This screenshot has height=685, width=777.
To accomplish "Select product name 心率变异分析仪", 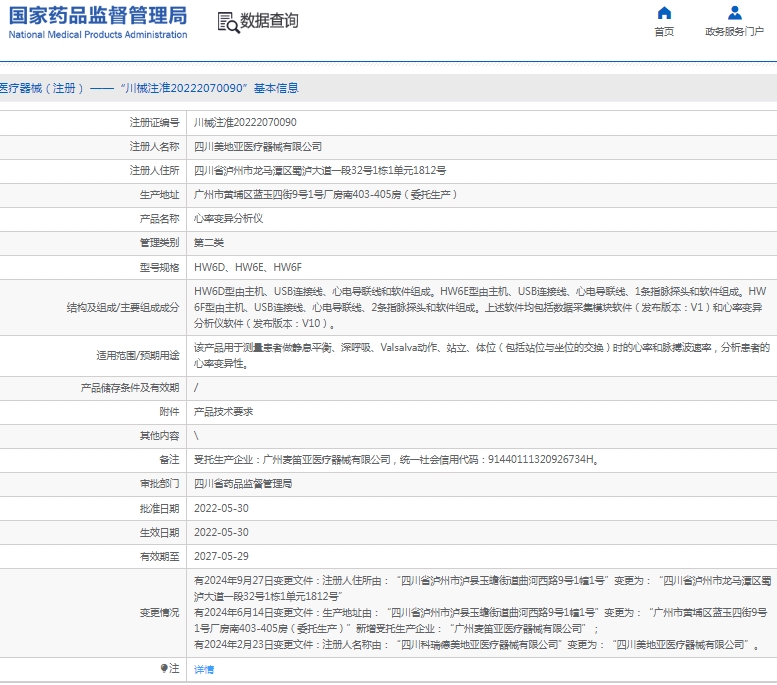I will [228, 219].
